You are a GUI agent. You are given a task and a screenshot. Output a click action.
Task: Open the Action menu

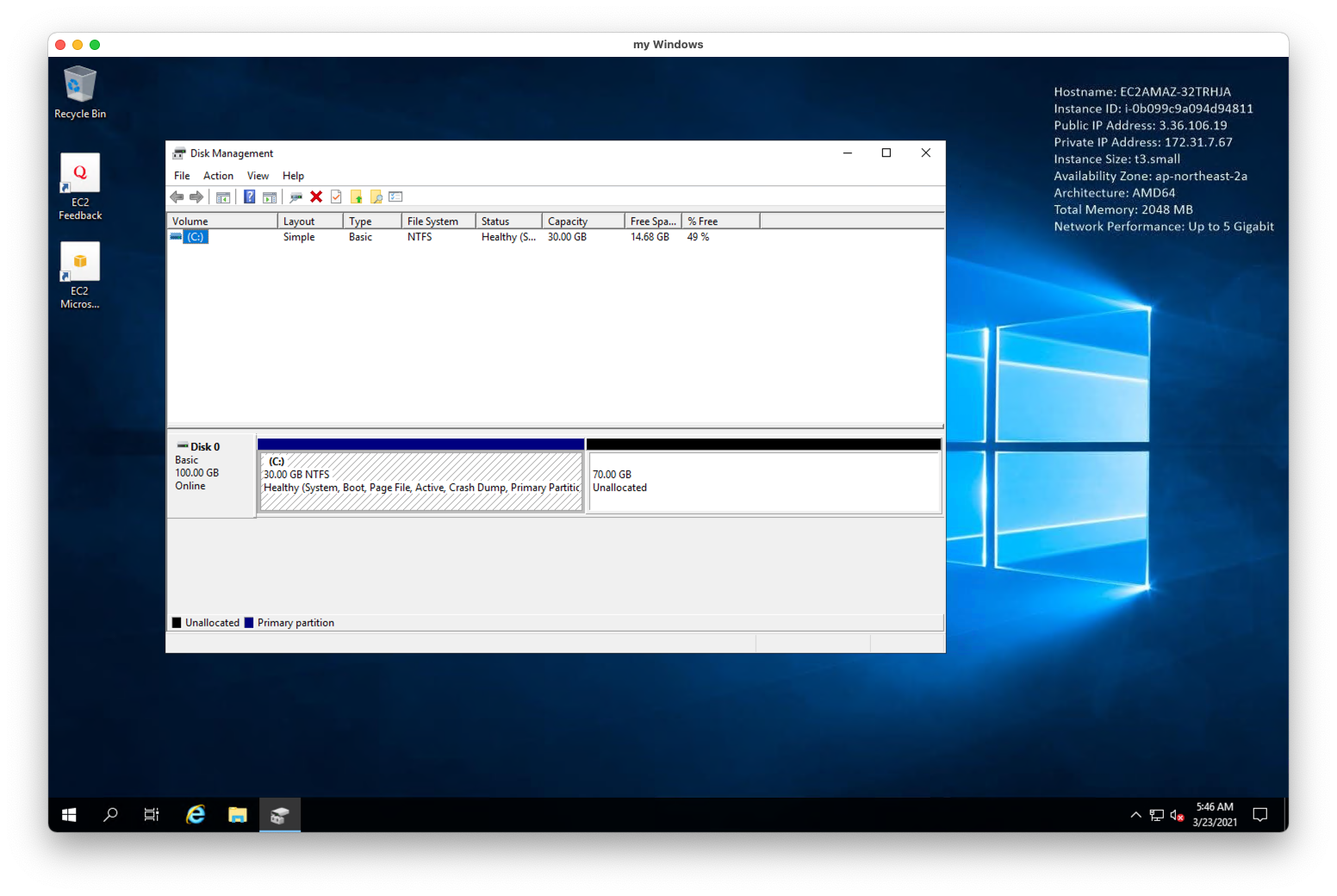coord(218,176)
